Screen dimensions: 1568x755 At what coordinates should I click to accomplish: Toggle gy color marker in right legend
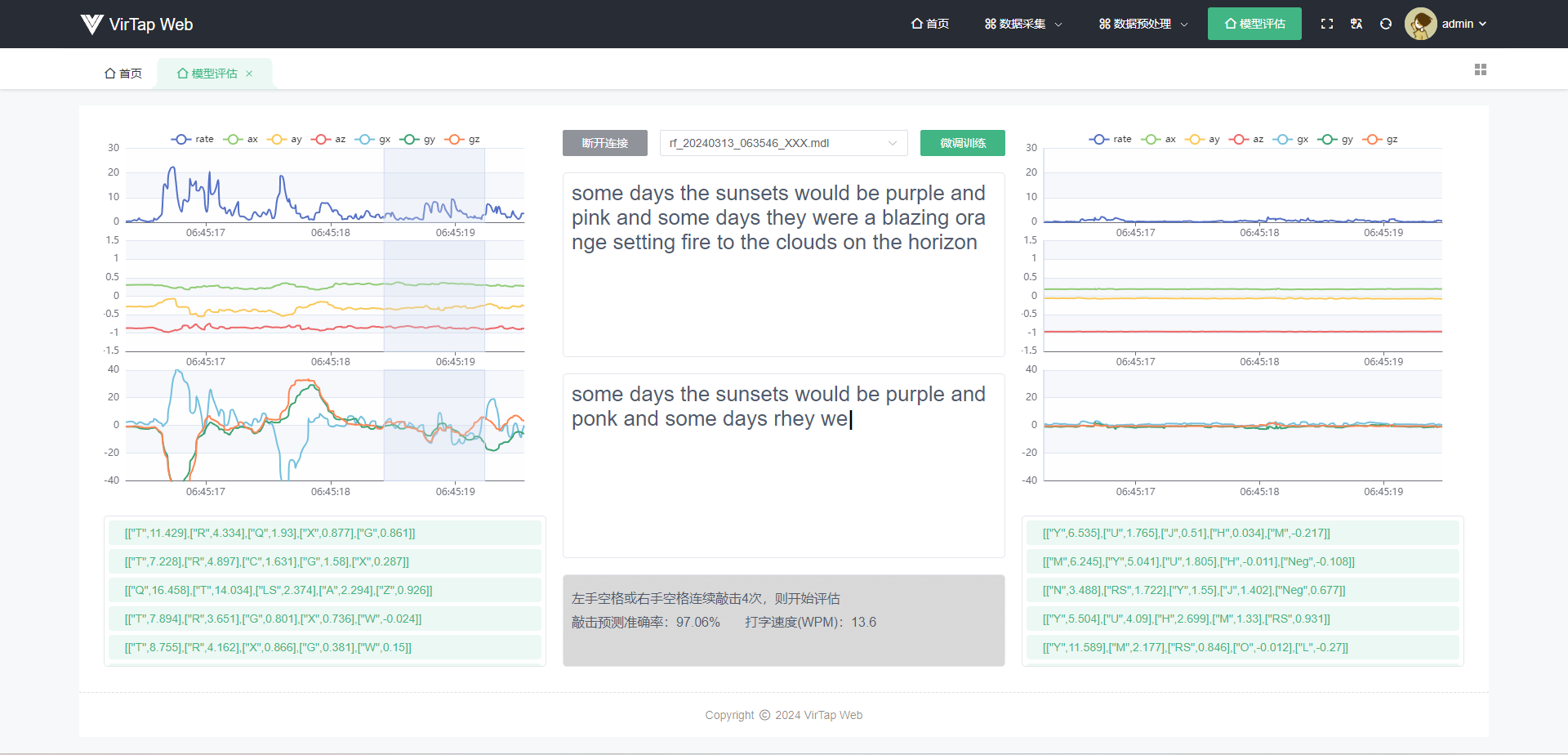[1328, 140]
